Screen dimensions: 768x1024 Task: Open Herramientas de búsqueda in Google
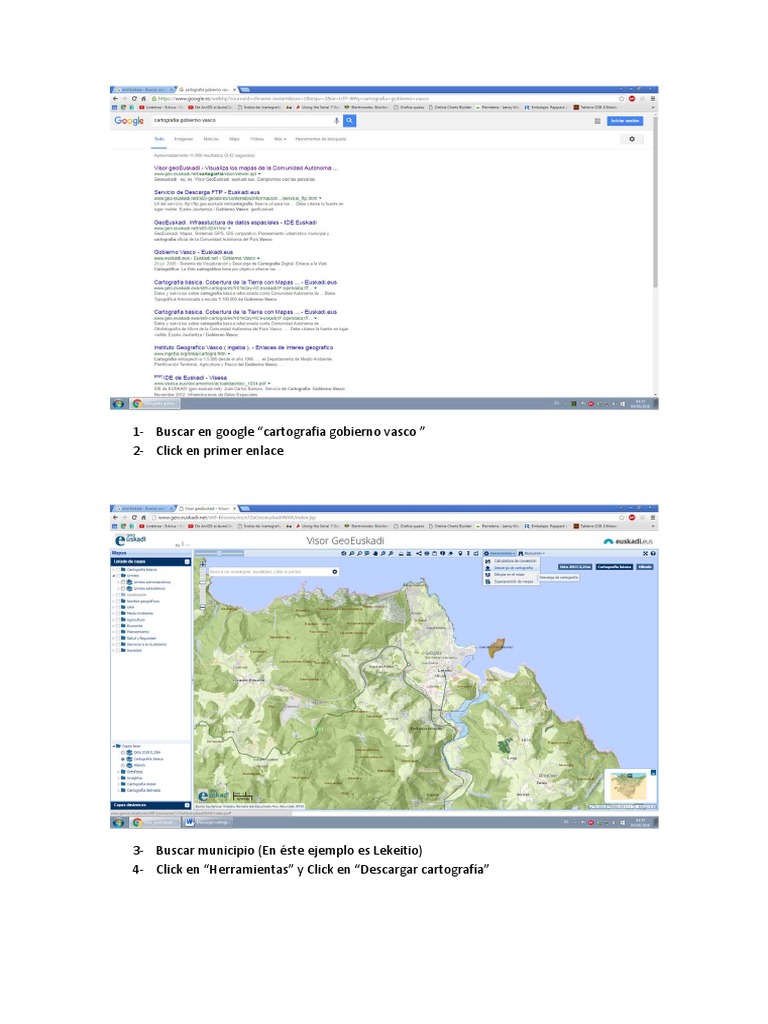tap(321, 139)
